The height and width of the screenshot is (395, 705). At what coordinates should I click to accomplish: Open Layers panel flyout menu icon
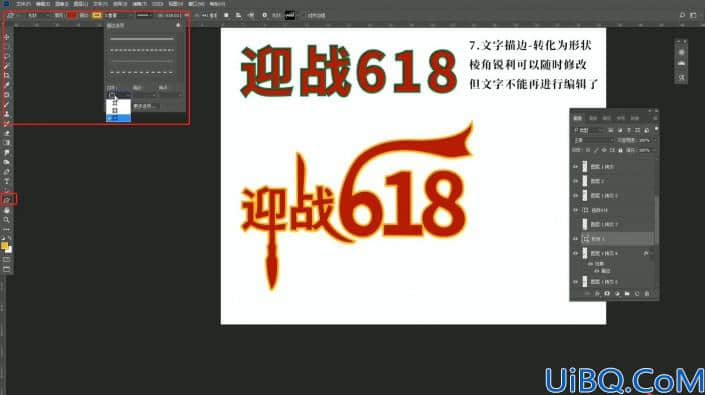655,118
